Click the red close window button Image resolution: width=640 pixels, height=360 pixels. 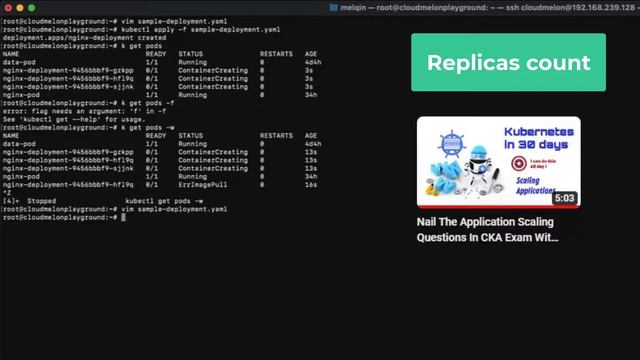tap(8, 8)
